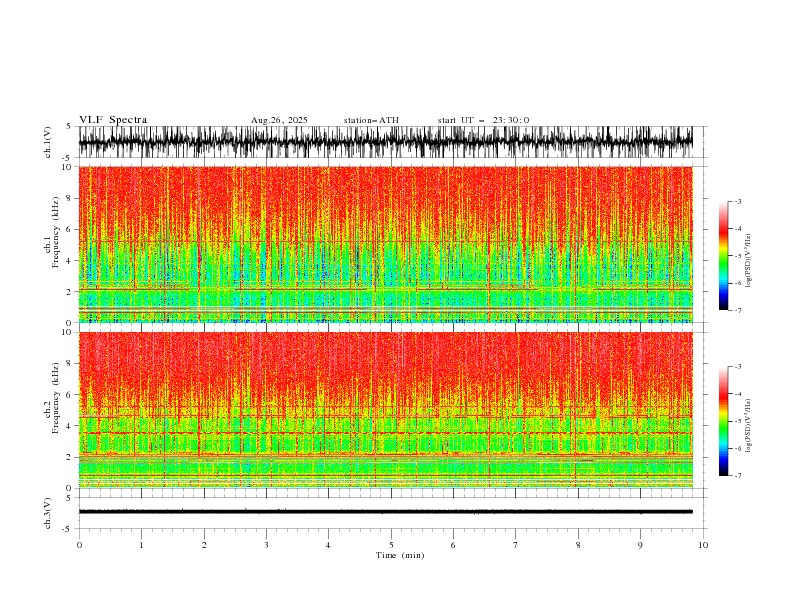Image resolution: width=792 pixels, height=612 pixels.
Task: Click the flat ch.3 voltage waveform trace
Action: tap(385, 512)
